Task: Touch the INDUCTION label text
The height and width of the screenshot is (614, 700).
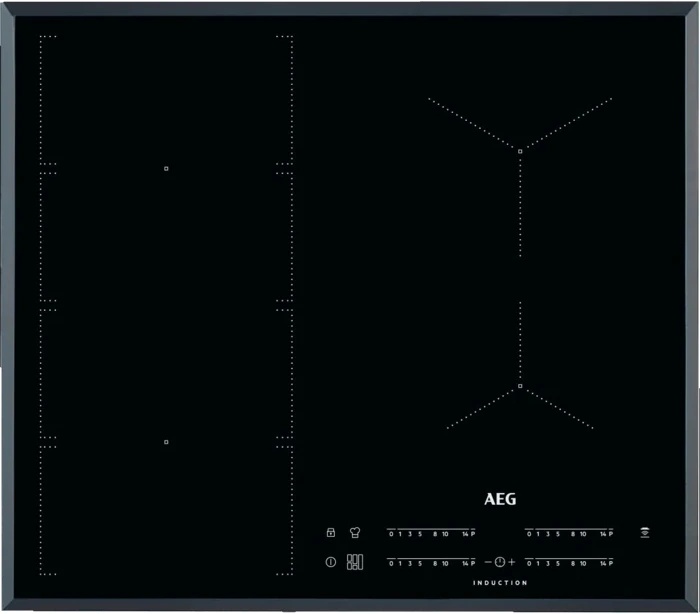Action: 500,583
